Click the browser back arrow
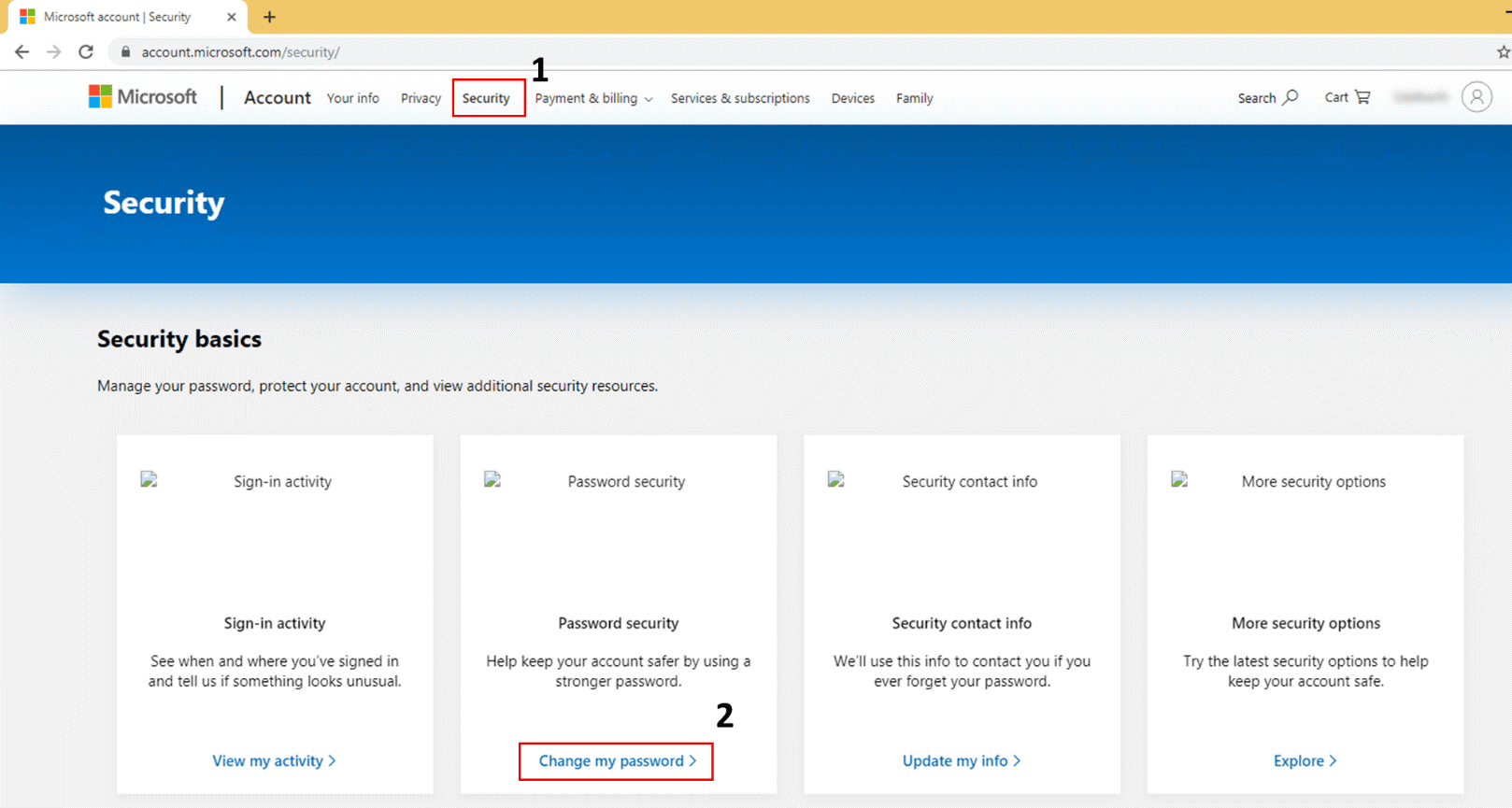The height and width of the screenshot is (808, 1512). click(21, 52)
